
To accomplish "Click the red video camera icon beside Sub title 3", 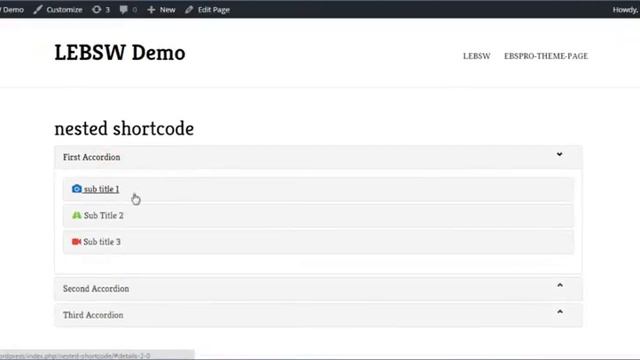I will (76, 242).
